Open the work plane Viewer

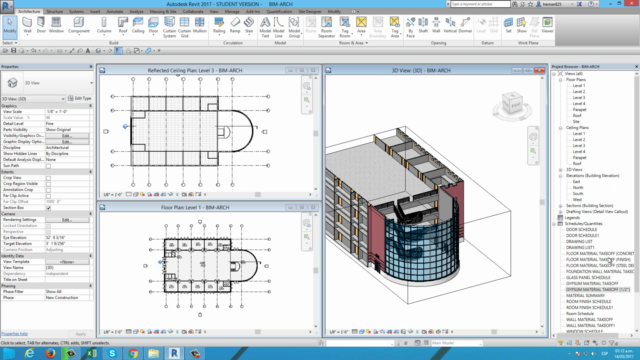tap(547, 25)
